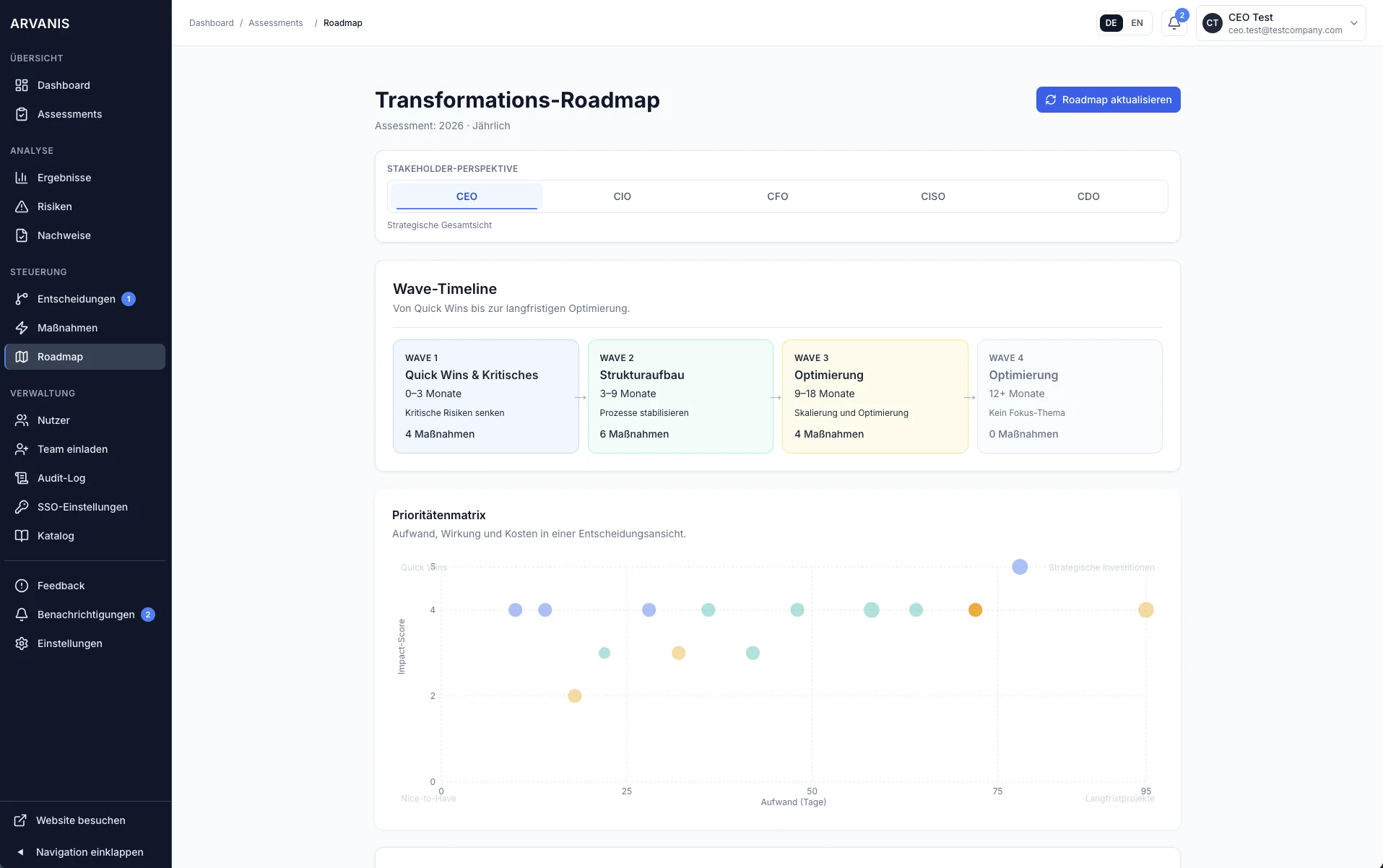Viewport: 1383px width, 868px height.
Task: Select the CISO perspective tab
Action: tap(932, 196)
